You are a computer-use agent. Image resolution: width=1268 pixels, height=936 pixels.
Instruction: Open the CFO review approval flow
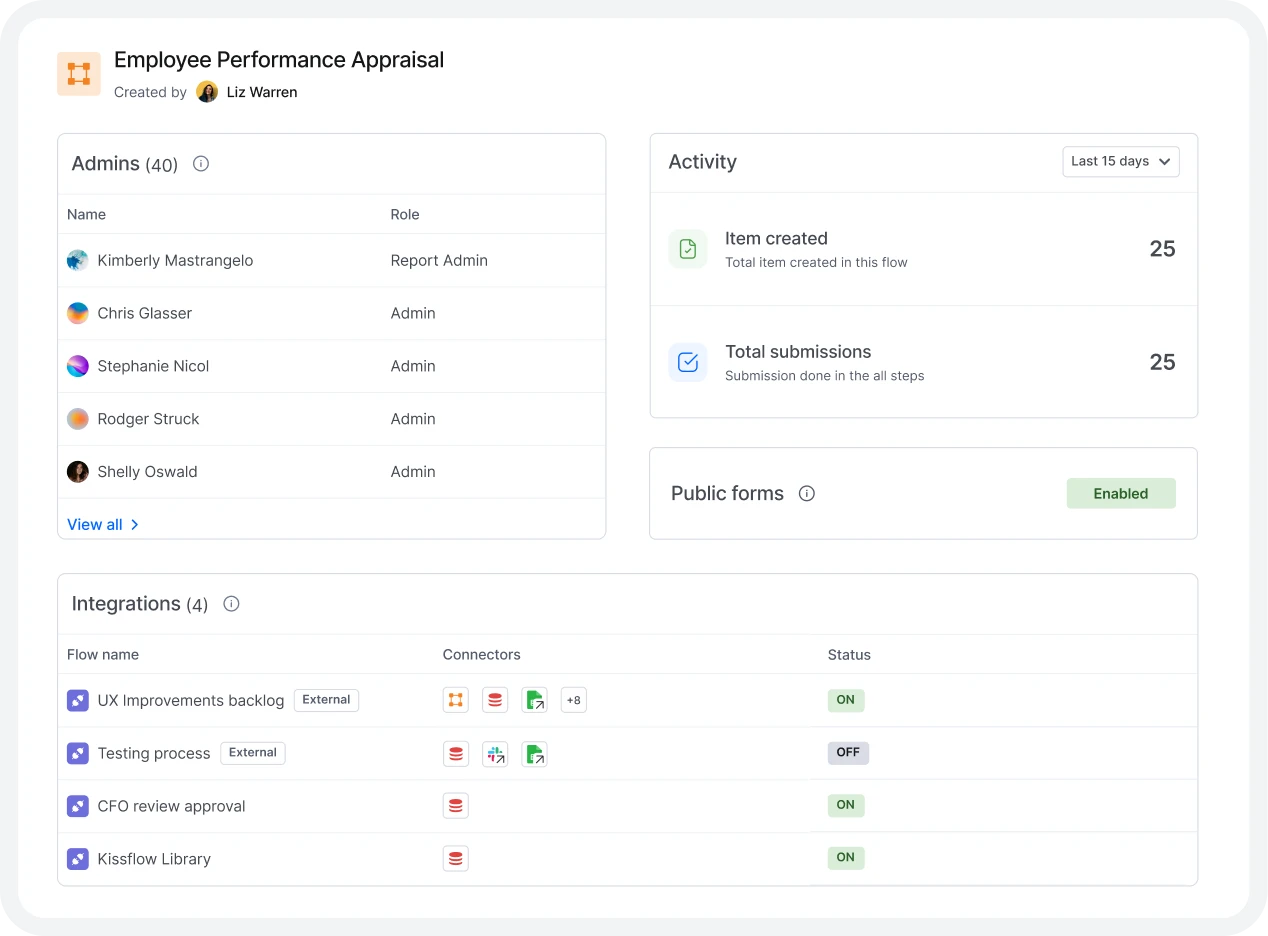click(x=171, y=806)
